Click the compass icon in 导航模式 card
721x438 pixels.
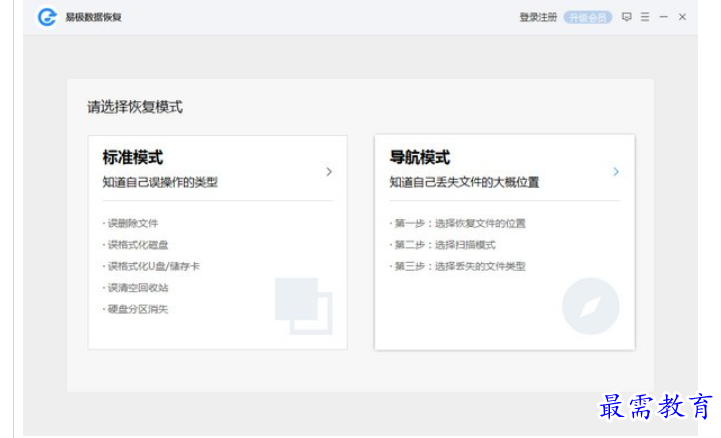click(x=590, y=306)
